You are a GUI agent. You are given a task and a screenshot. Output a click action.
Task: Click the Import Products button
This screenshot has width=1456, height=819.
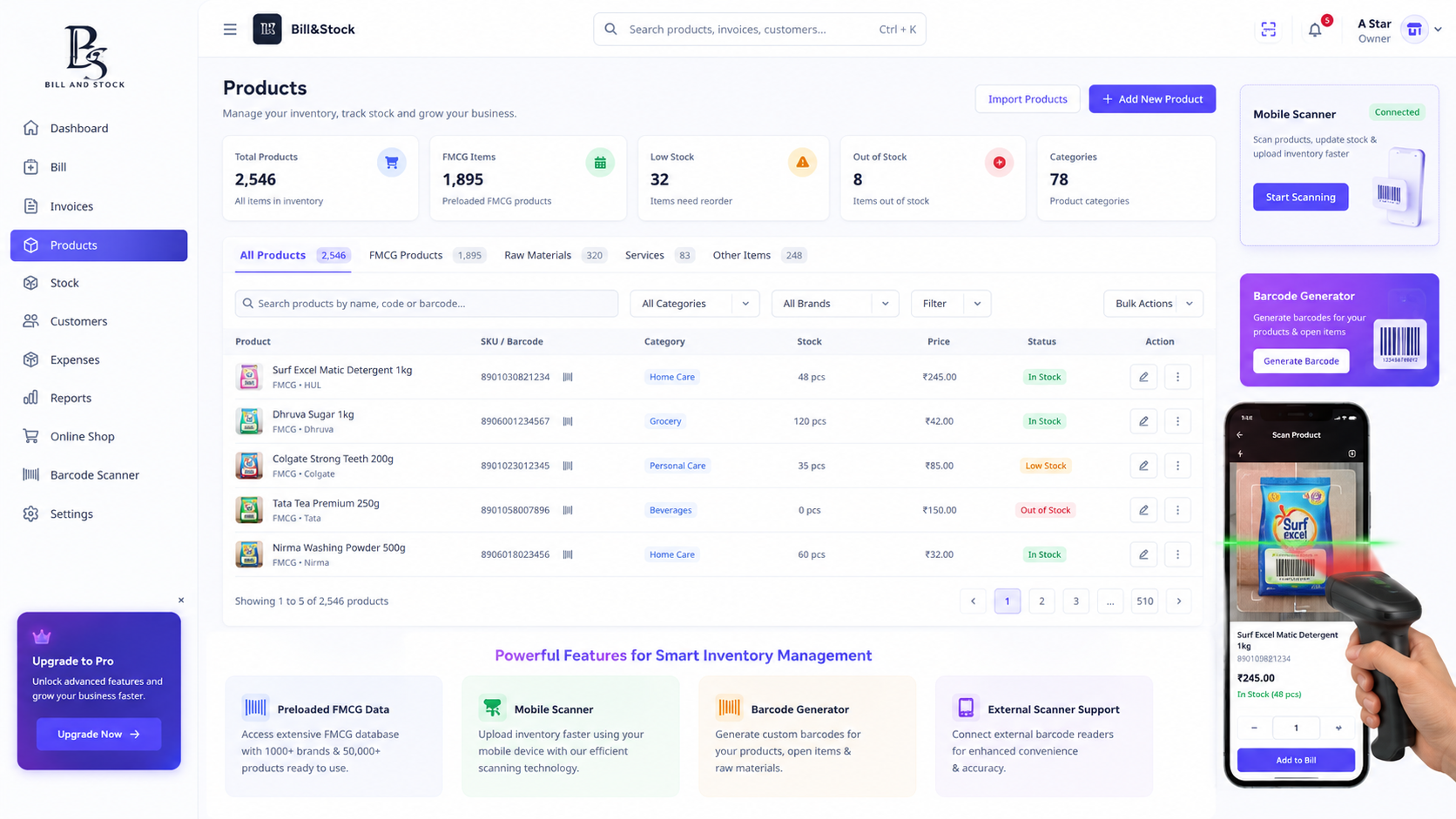coord(1028,99)
